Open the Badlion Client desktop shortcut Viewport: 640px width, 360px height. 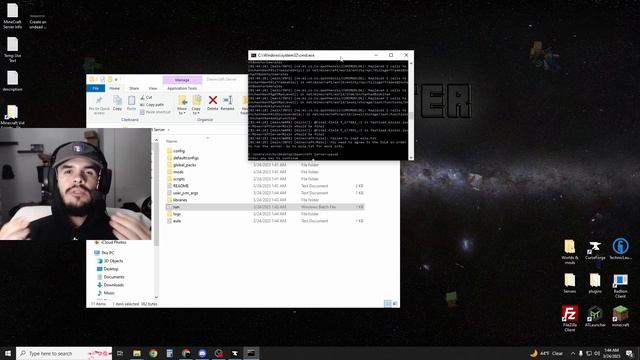[620, 286]
